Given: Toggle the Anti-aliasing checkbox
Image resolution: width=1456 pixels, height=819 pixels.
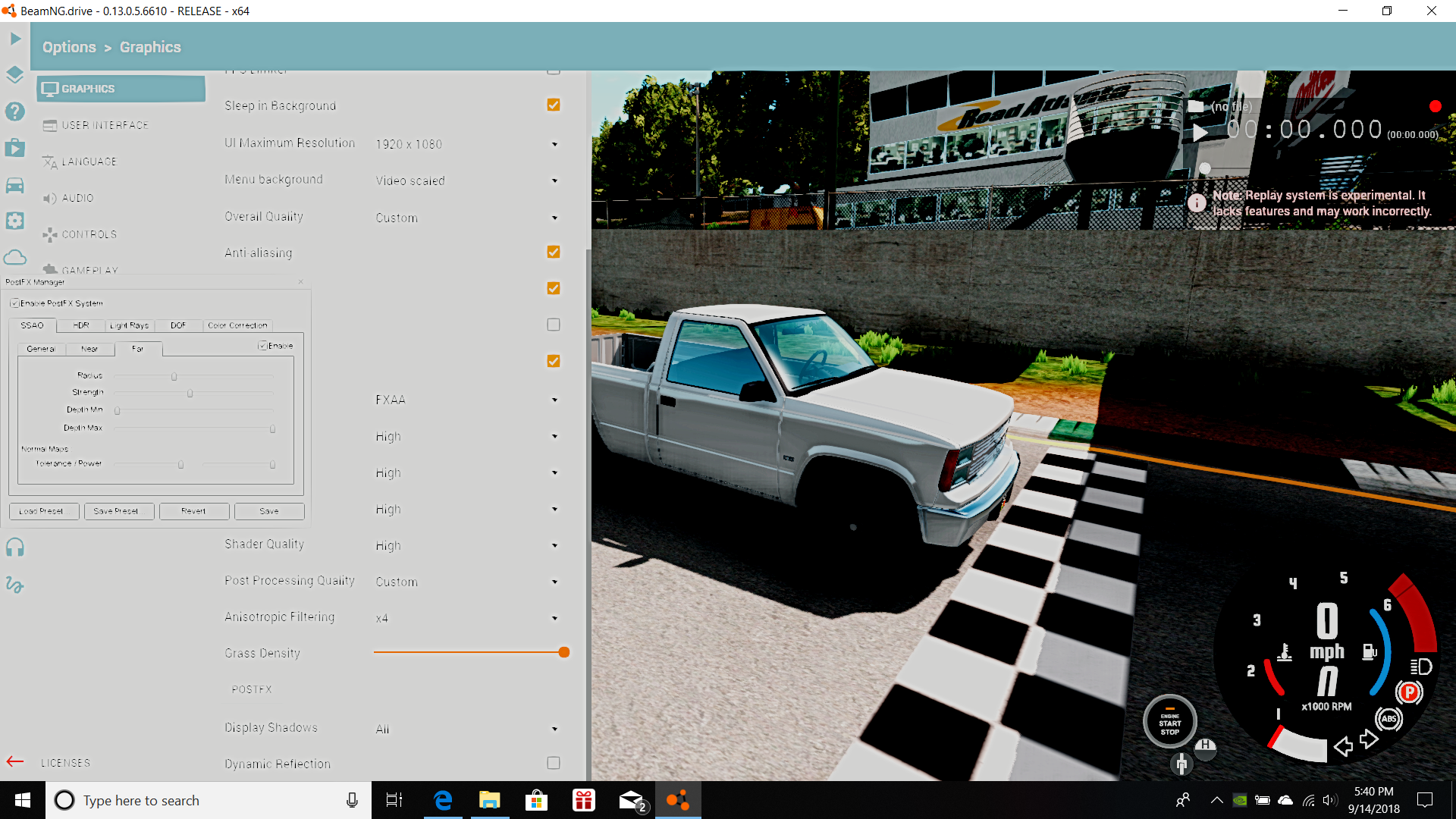Looking at the screenshot, I should (x=554, y=252).
